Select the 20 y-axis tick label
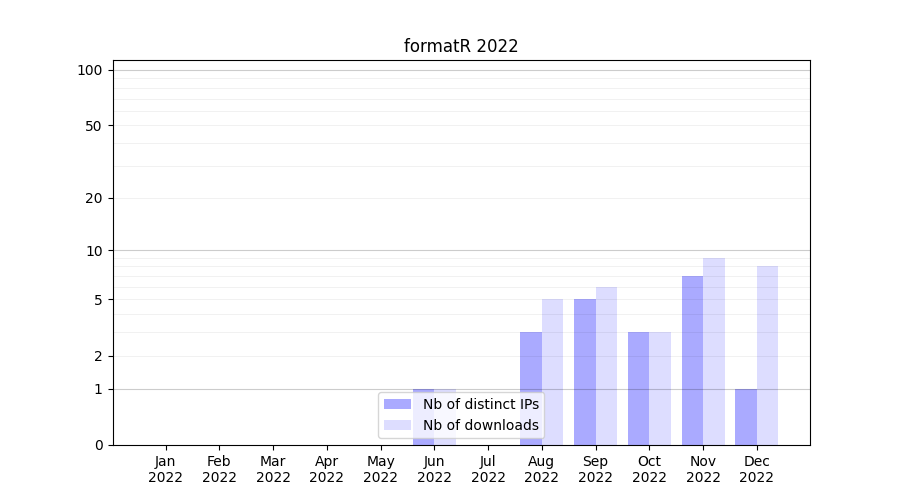Viewport: 900px width, 500px height. click(x=94, y=198)
